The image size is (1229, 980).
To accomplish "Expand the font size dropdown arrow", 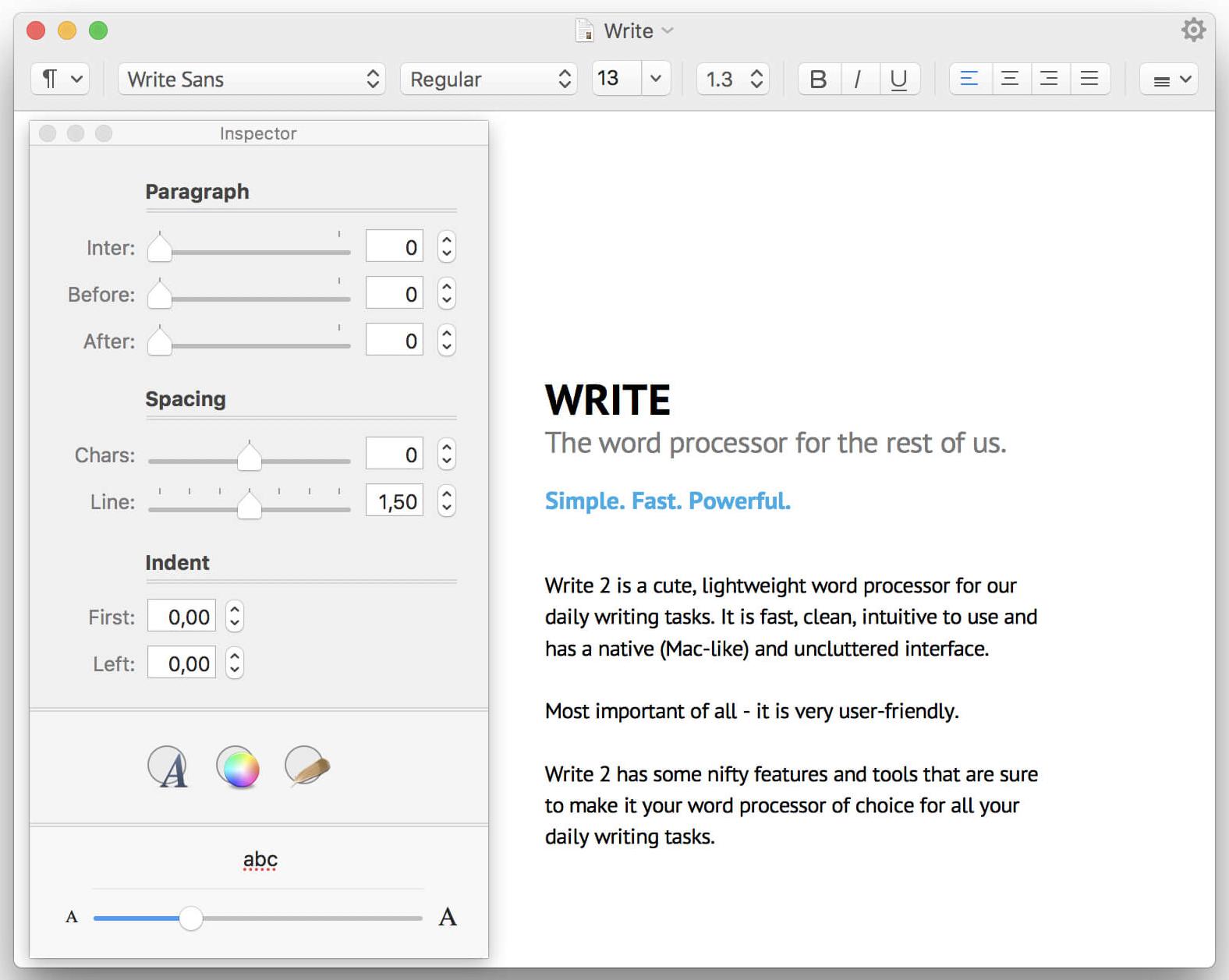I will 656,79.
